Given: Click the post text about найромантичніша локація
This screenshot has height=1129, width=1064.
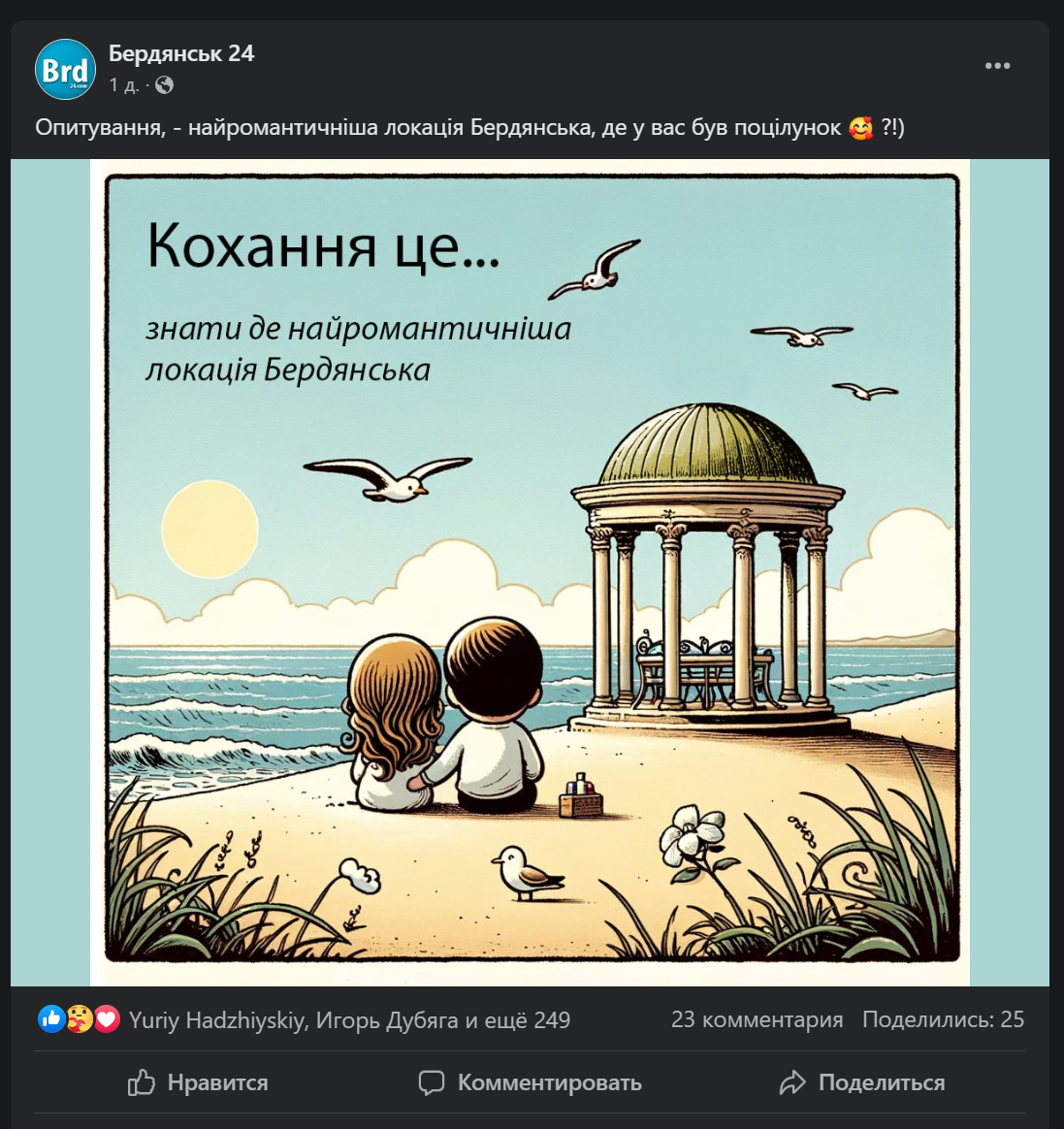Looking at the screenshot, I should [469, 128].
